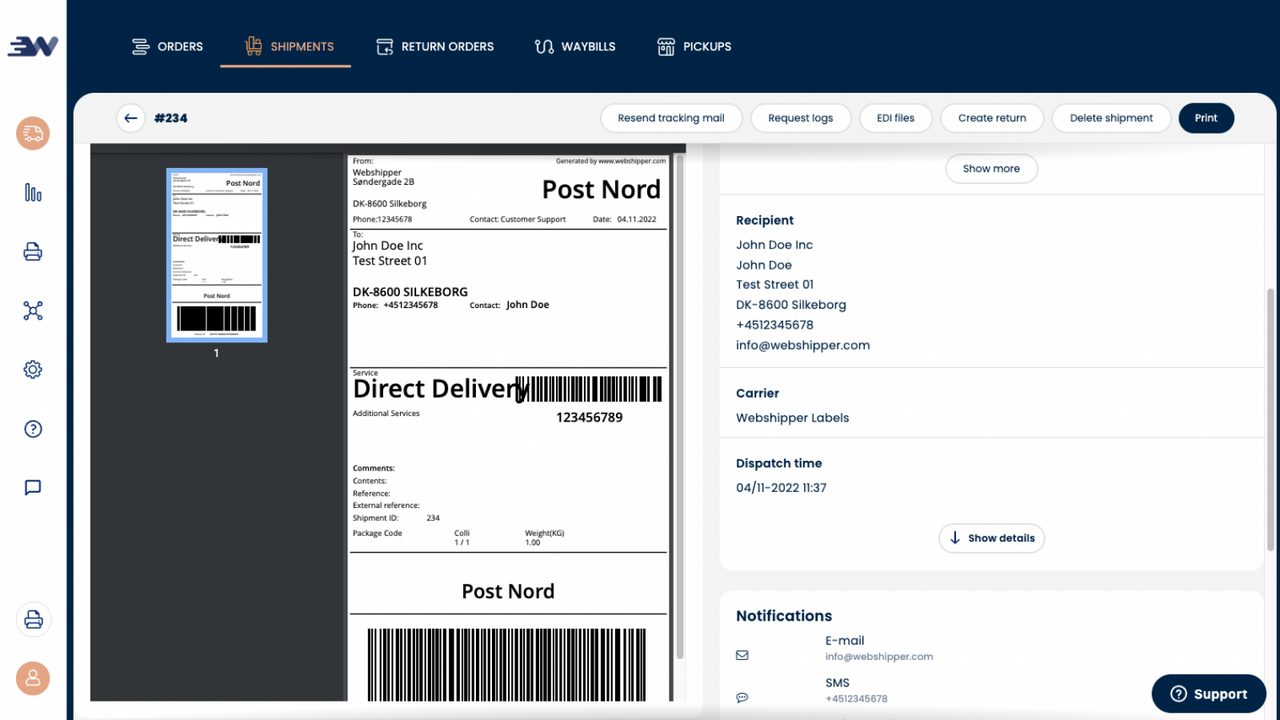Open the Orders tab
The image size is (1280, 720).
click(168, 46)
